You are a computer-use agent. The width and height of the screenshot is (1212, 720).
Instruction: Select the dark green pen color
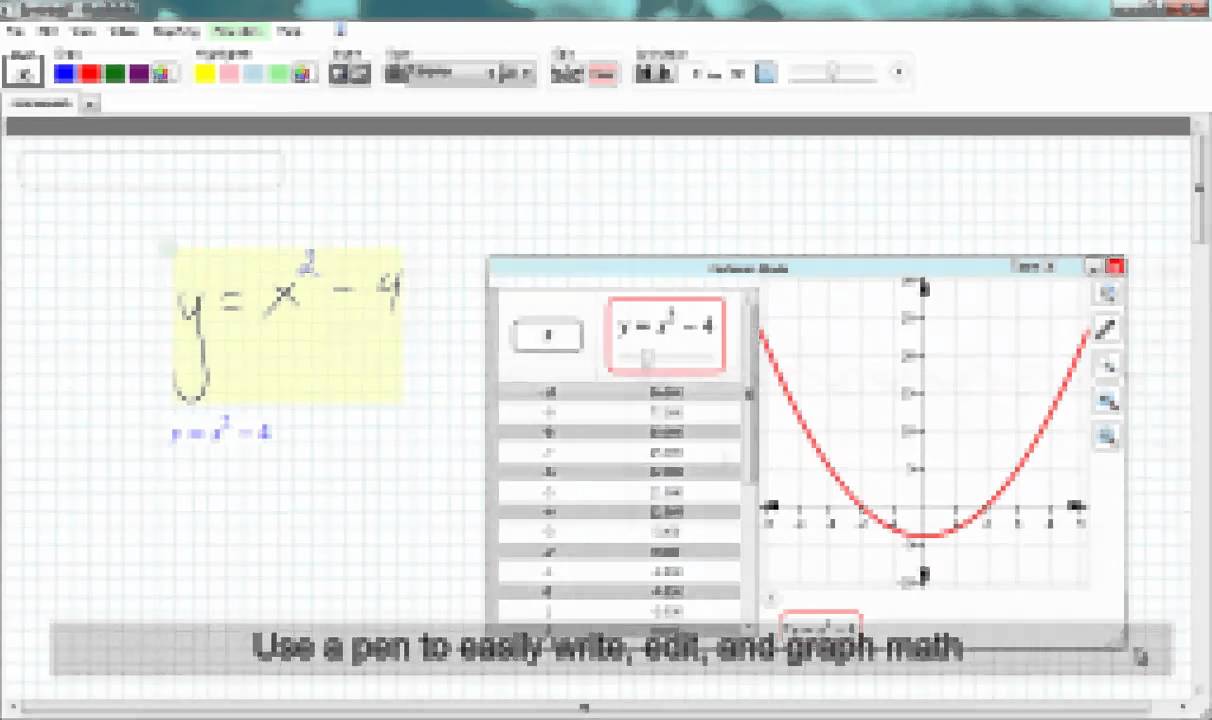click(115, 74)
